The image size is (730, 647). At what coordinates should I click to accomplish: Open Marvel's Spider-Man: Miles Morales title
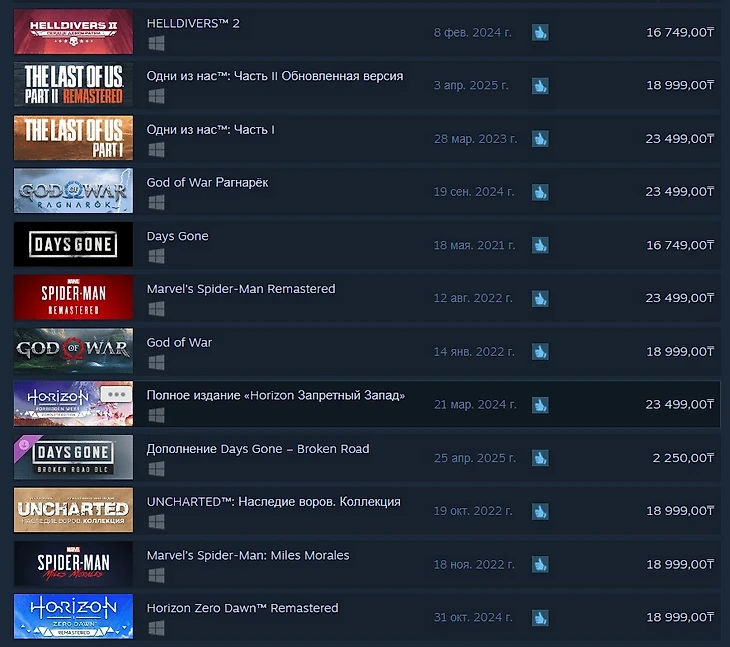pos(248,555)
